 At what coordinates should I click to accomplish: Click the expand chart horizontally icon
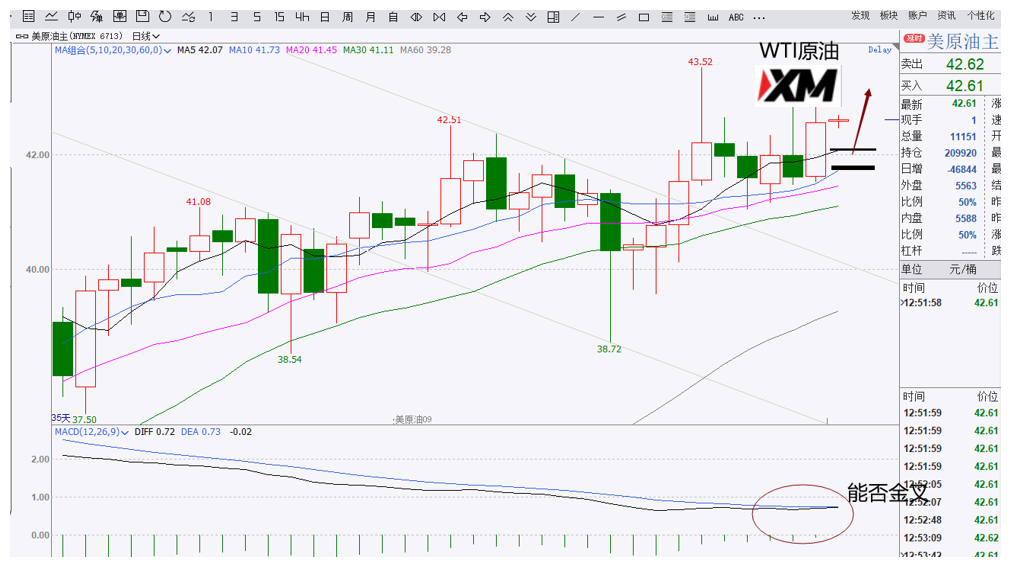point(439,17)
